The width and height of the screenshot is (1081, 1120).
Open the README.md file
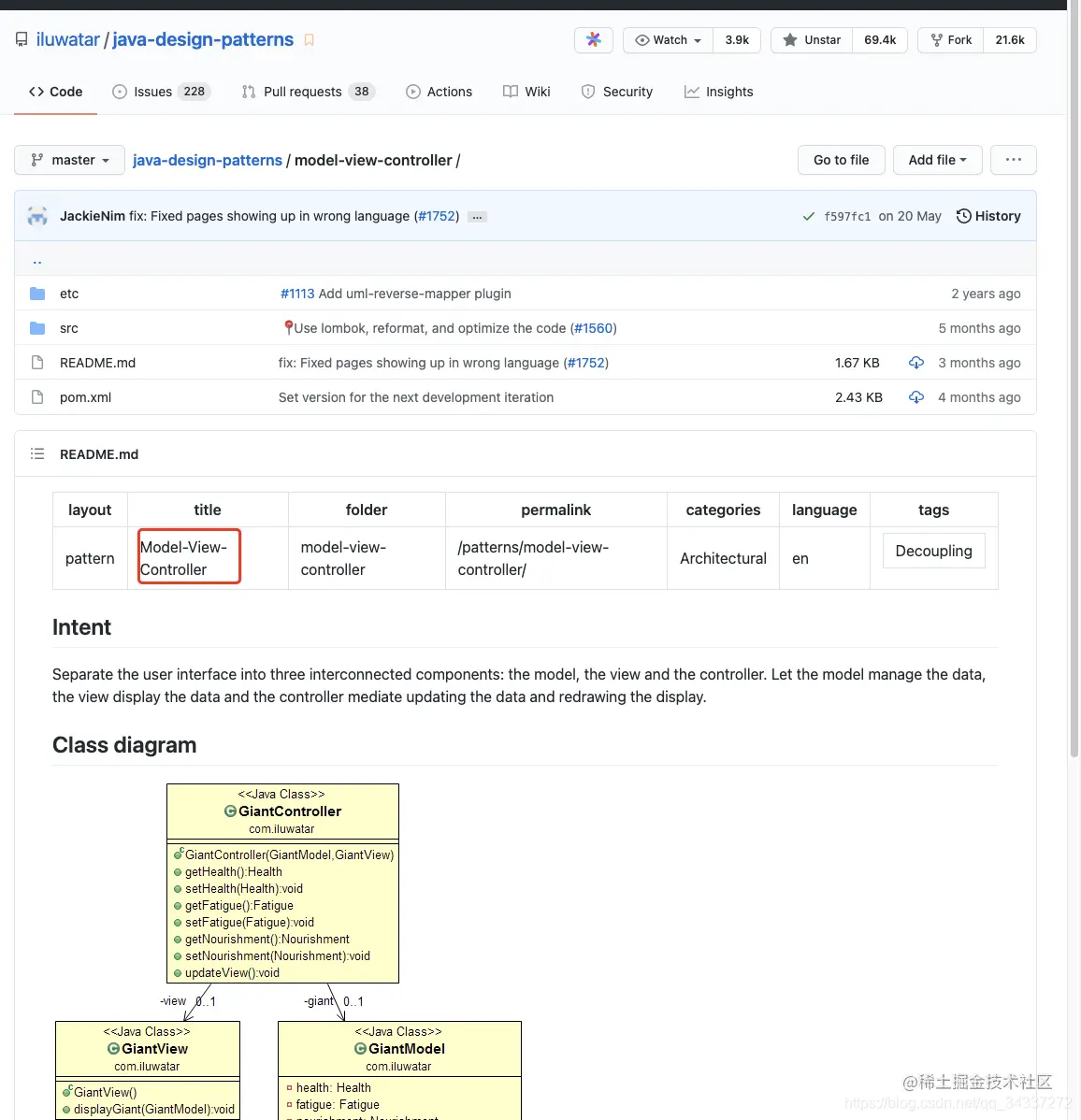coord(98,363)
